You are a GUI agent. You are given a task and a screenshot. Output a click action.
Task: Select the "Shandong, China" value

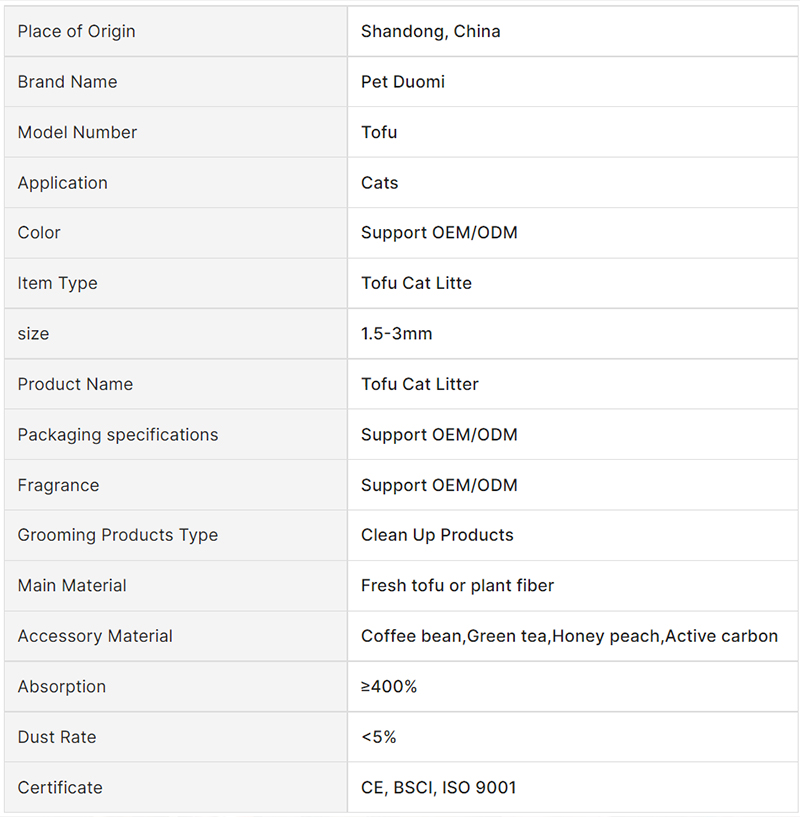click(x=430, y=31)
